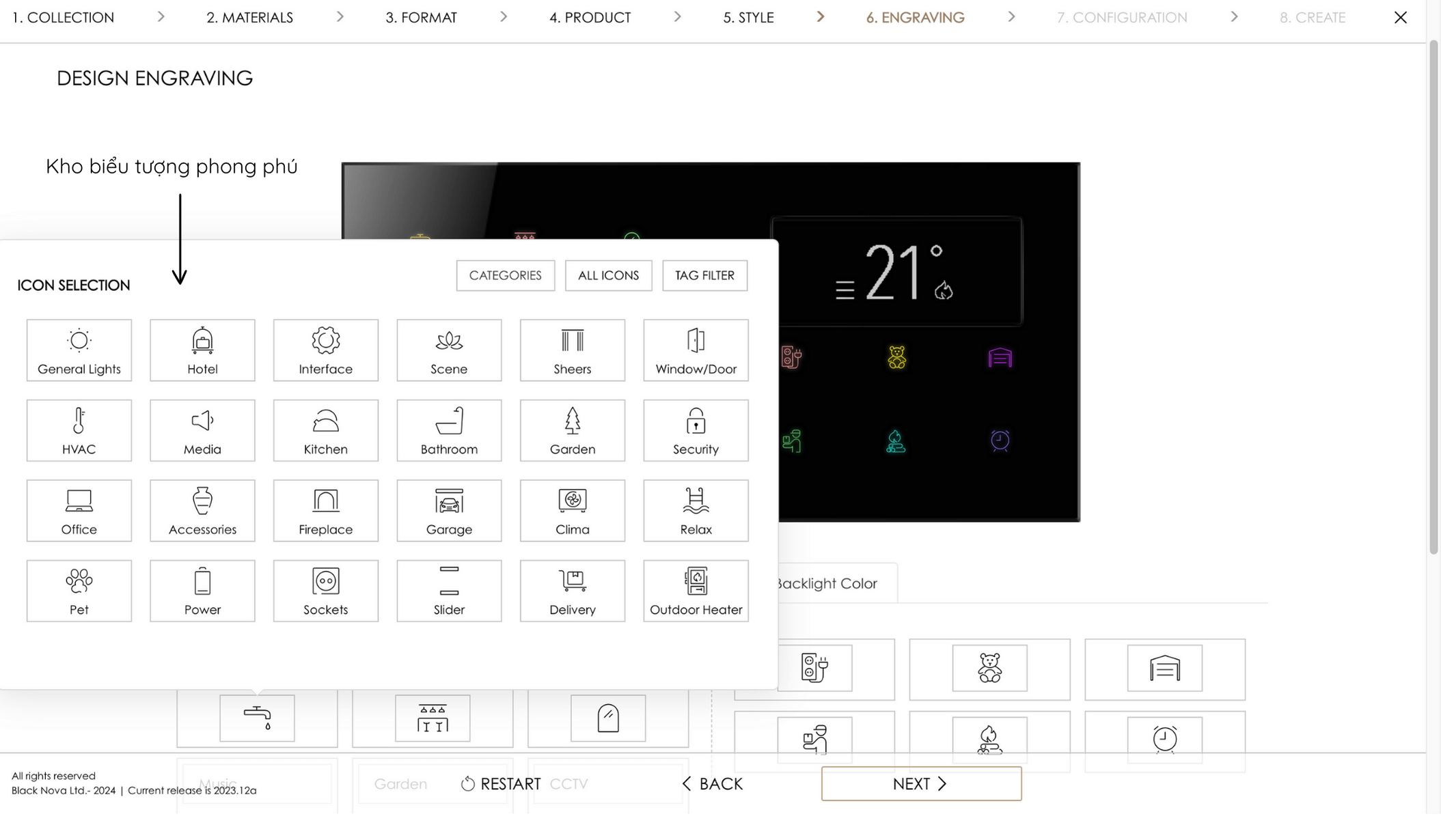Image resolution: width=1441 pixels, height=840 pixels.
Task: Click the teddy bear icon slot
Action: pos(989,668)
